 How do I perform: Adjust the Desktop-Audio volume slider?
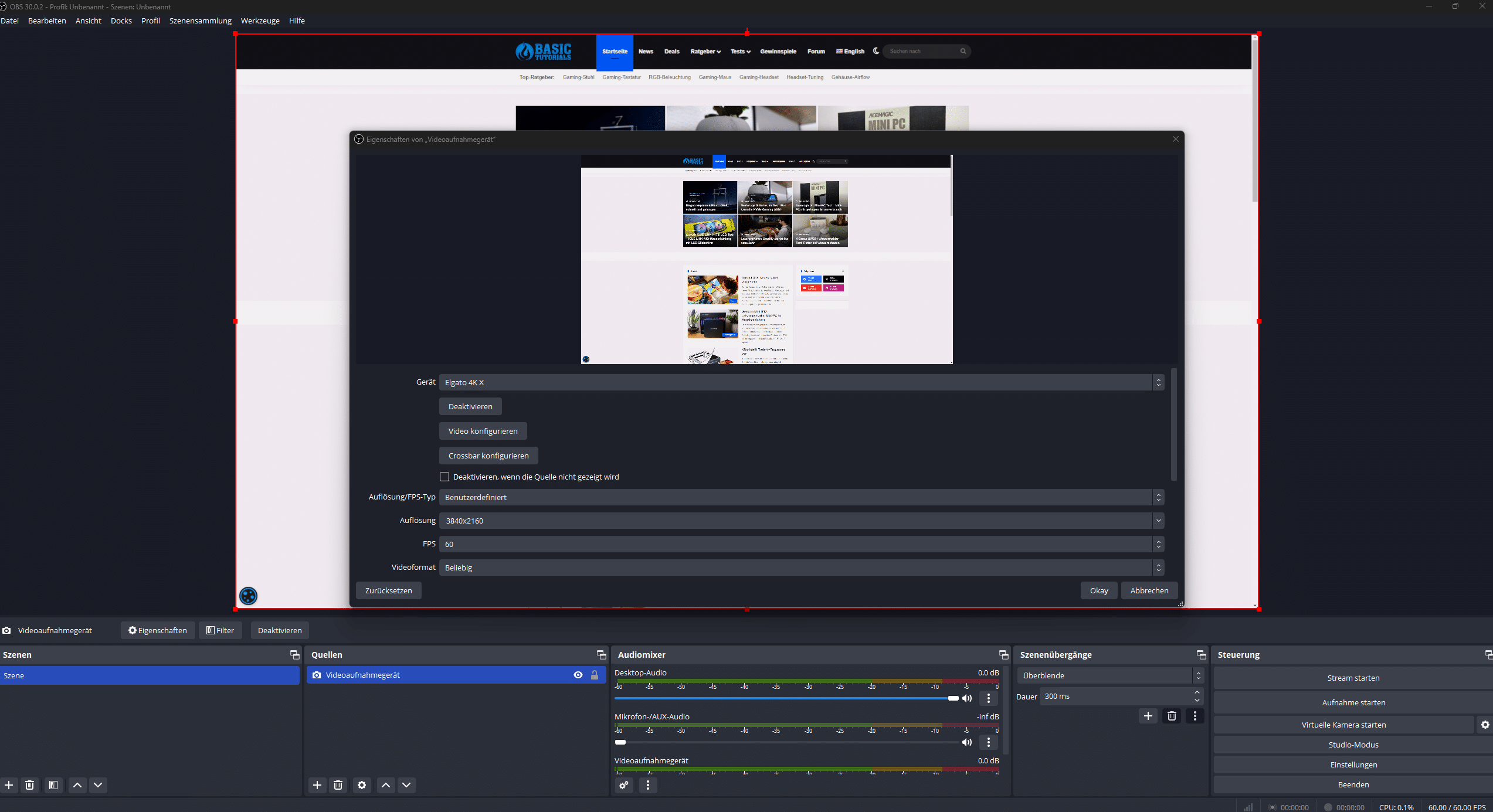pyautogui.click(x=953, y=698)
